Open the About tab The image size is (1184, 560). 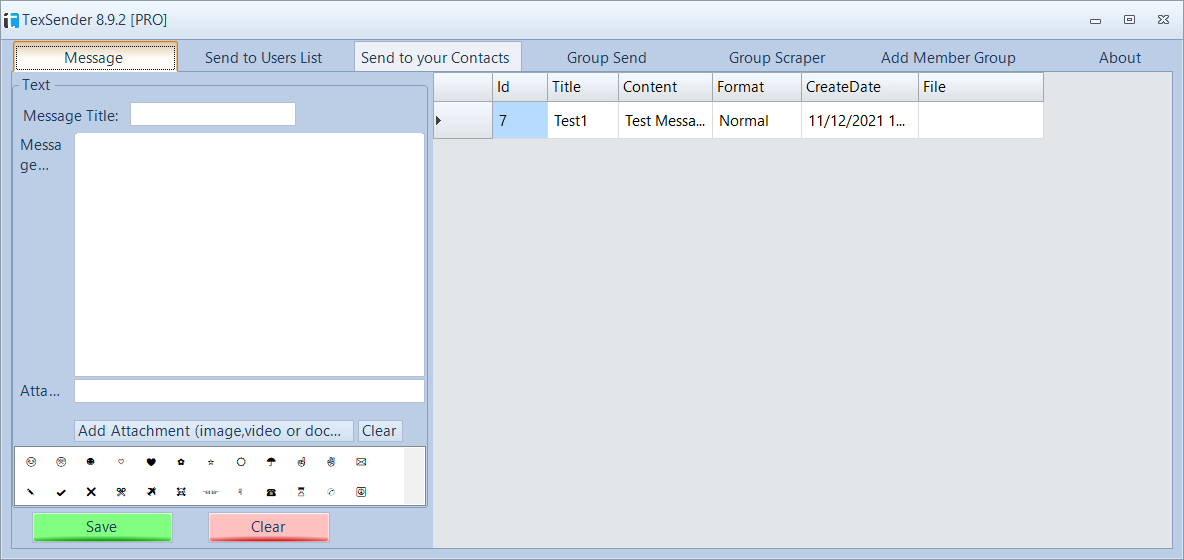pos(1120,57)
